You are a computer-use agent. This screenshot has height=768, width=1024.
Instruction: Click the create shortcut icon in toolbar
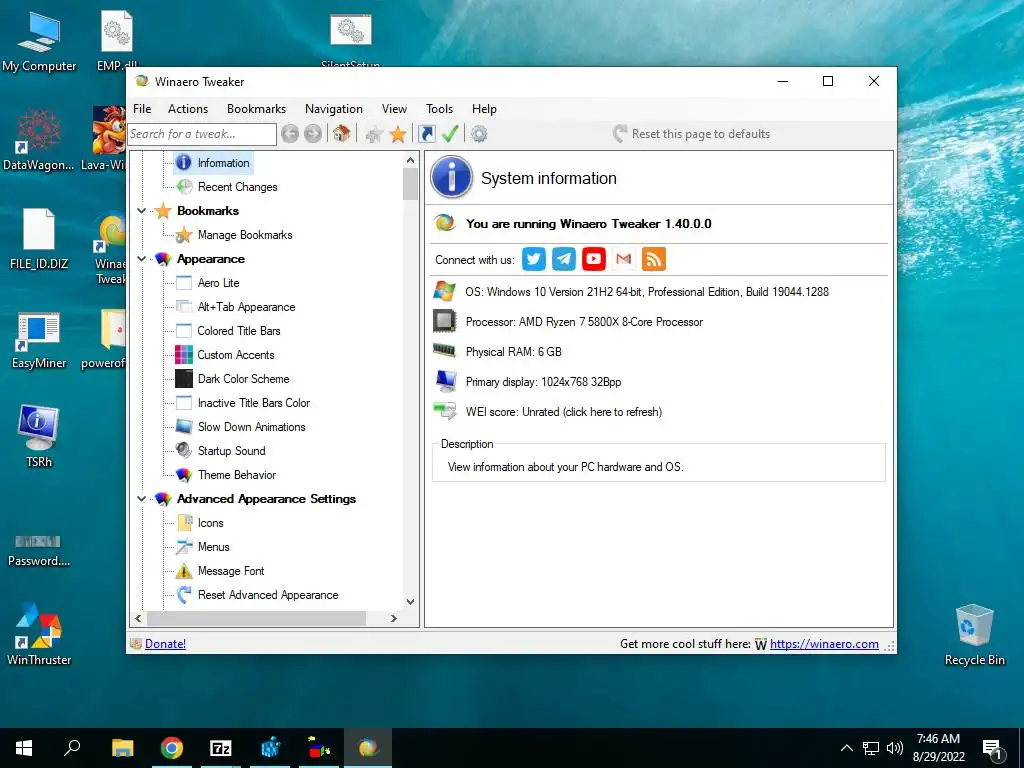(427, 134)
